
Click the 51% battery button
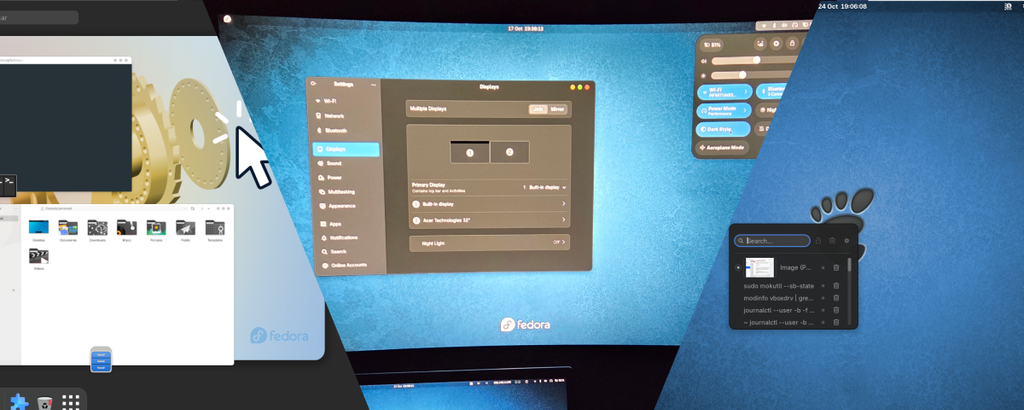[712, 45]
